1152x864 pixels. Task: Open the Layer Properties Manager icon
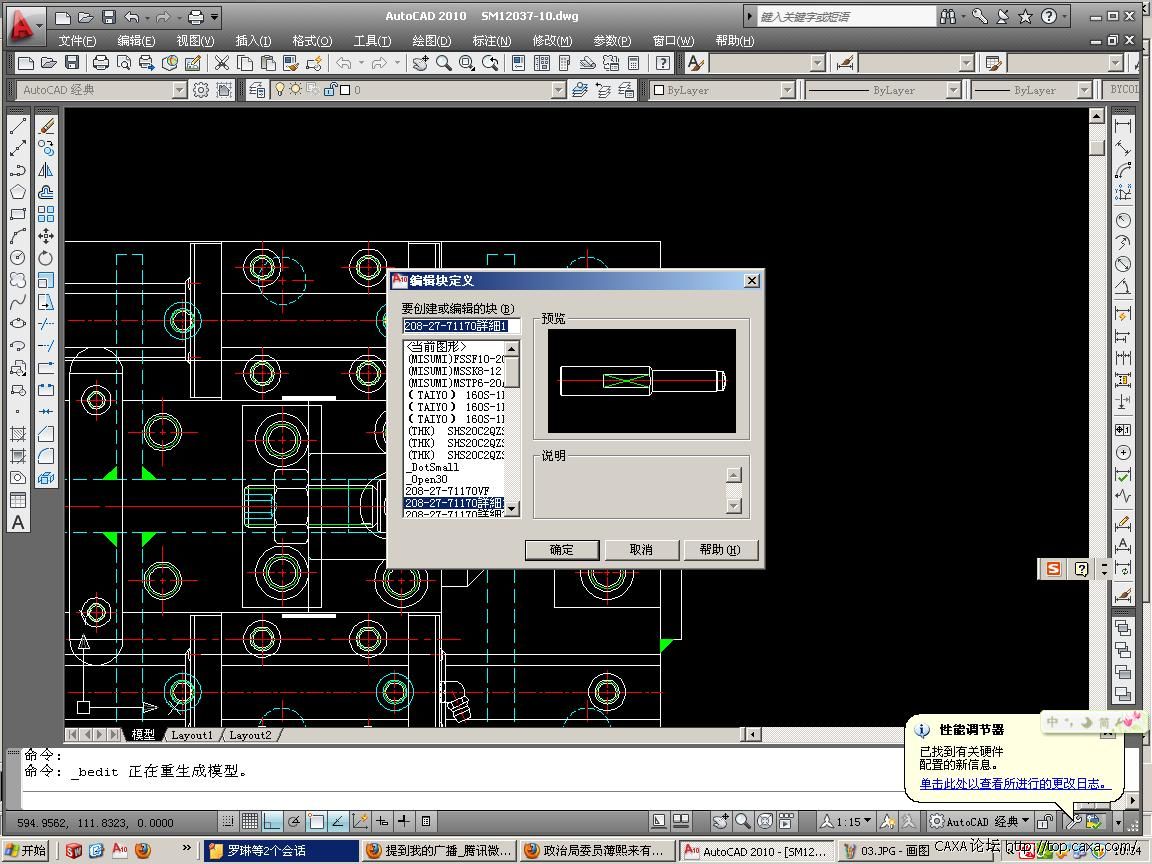pos(257,90)
